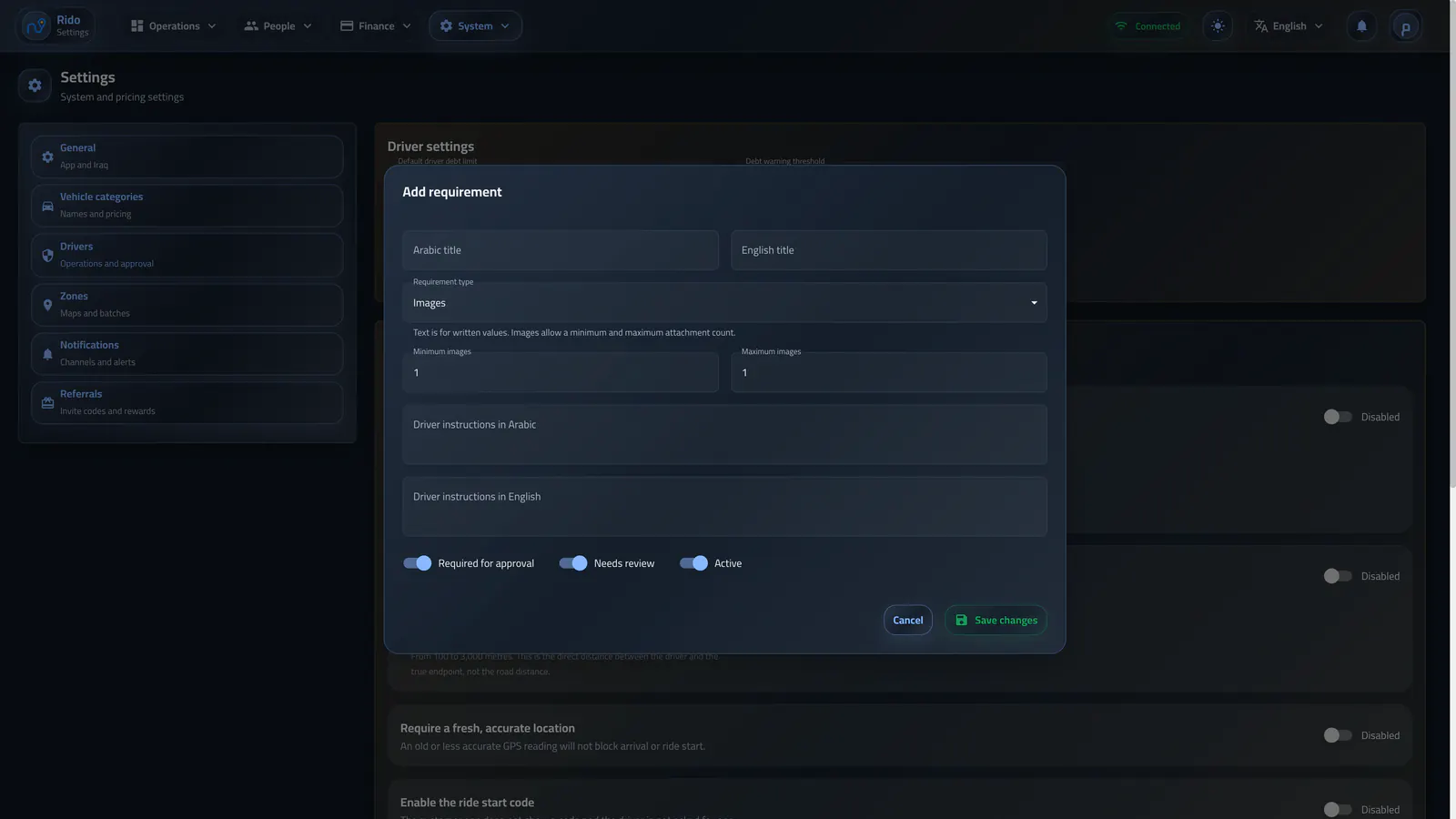Click the Requirement type dropdown arrow

tap(1034, 303)
